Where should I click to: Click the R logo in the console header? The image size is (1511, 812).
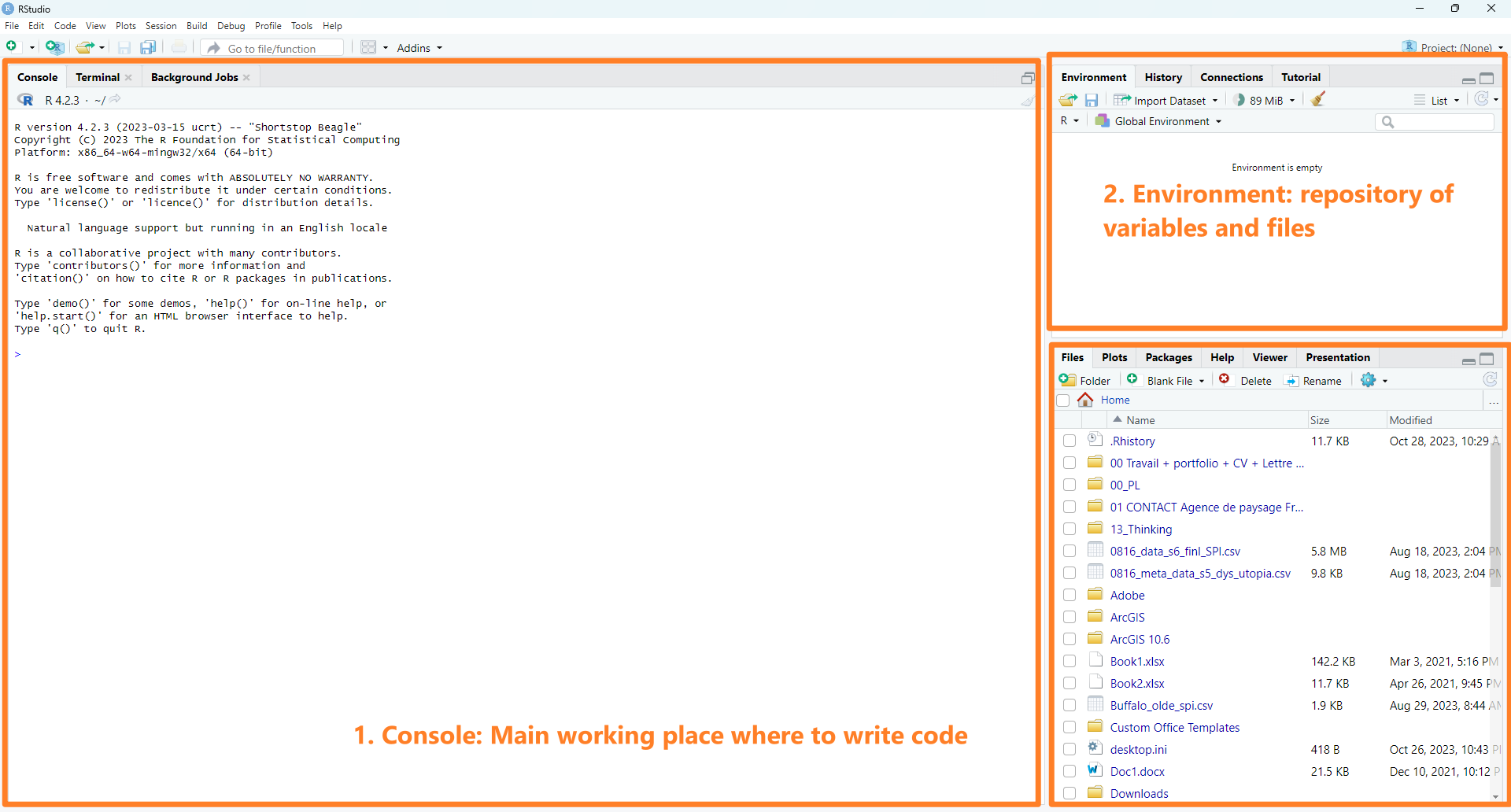coord(25,100)
